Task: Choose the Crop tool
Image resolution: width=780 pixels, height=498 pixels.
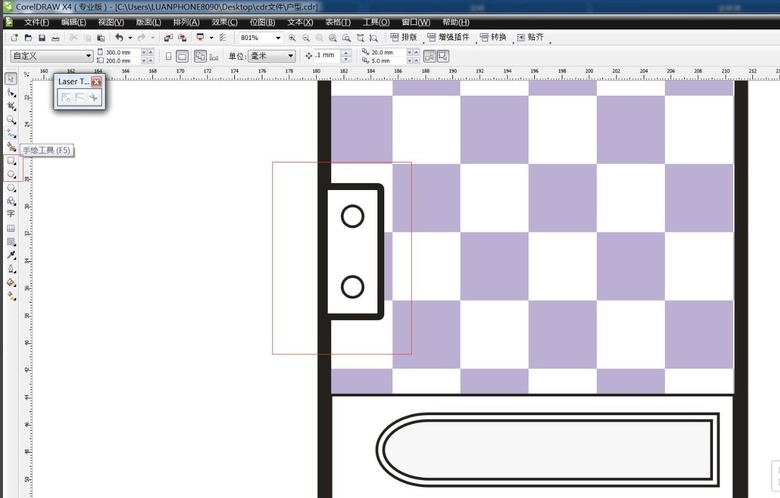Action: pos(11,105)
